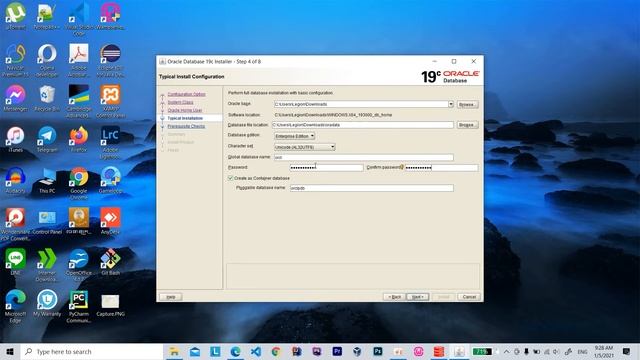Screen dimensions: 640x360
Task: Open the Notepad++ desktop shortcut
Action: coord(47,16)
